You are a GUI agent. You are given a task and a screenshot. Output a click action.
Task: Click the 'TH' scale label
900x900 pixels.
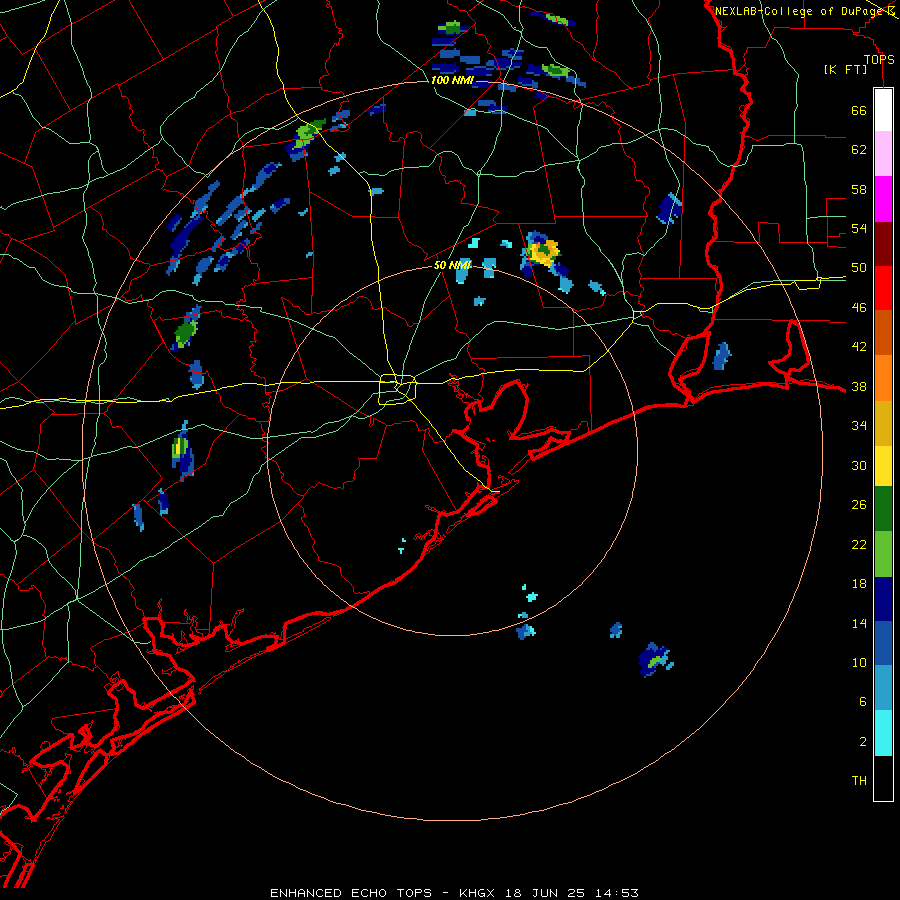point(859,781)
